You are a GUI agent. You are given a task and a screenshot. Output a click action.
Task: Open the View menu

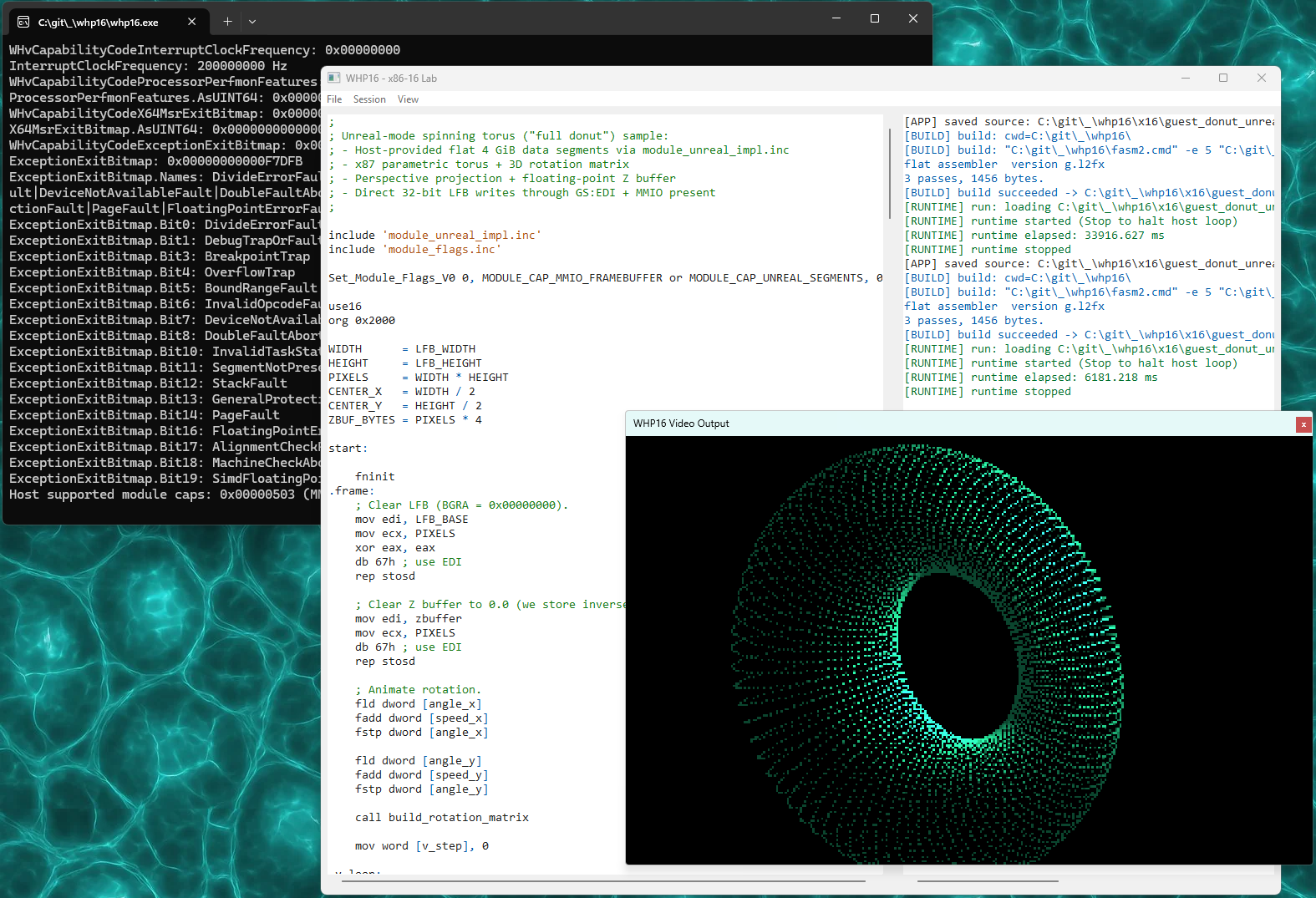[408, 99]
